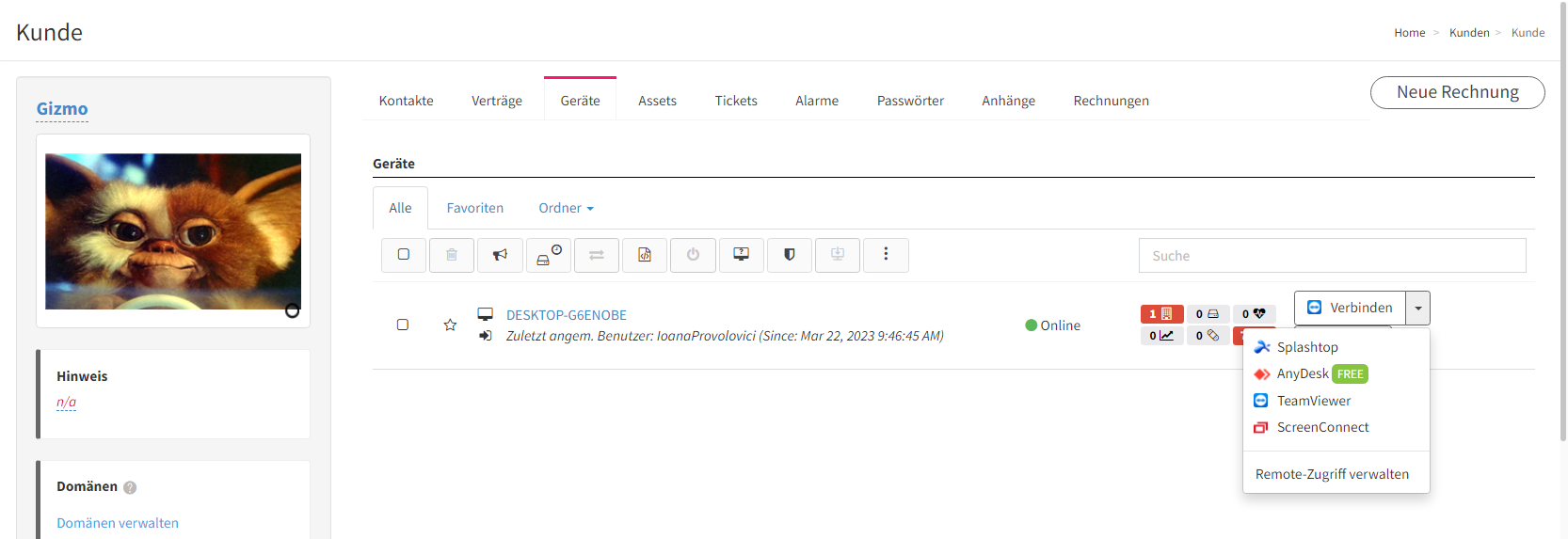Click the desktop computer icon beside DESKTOP-G6ENOBE
The width and height of the screenshot is (1568, 539).
(486, 314)
